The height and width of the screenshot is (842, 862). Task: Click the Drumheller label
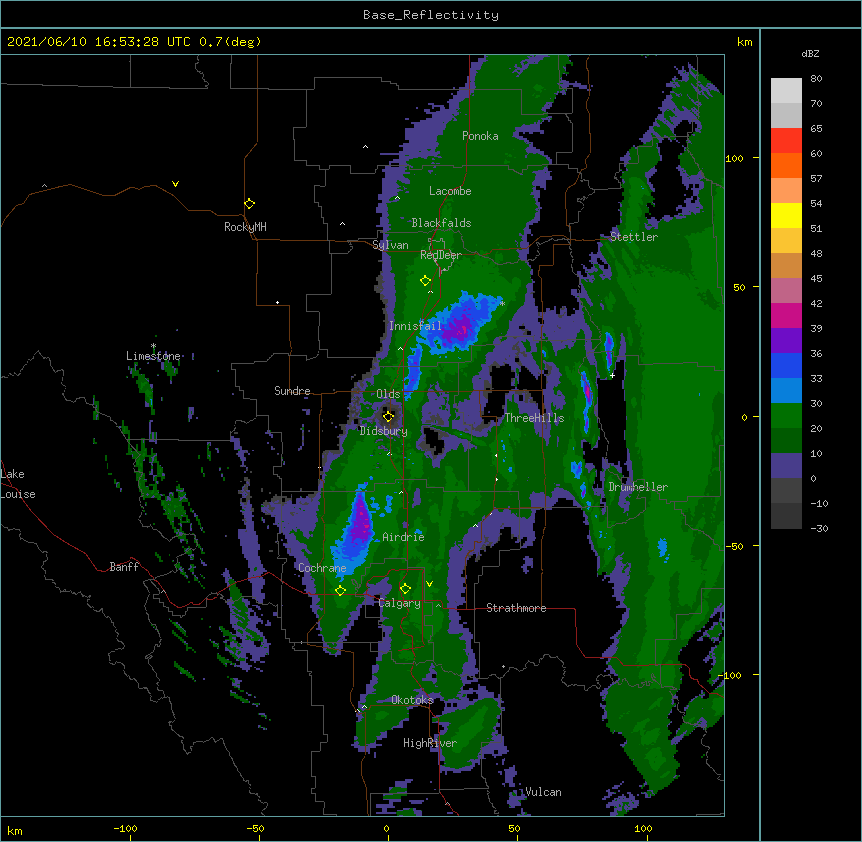[638, 487]
